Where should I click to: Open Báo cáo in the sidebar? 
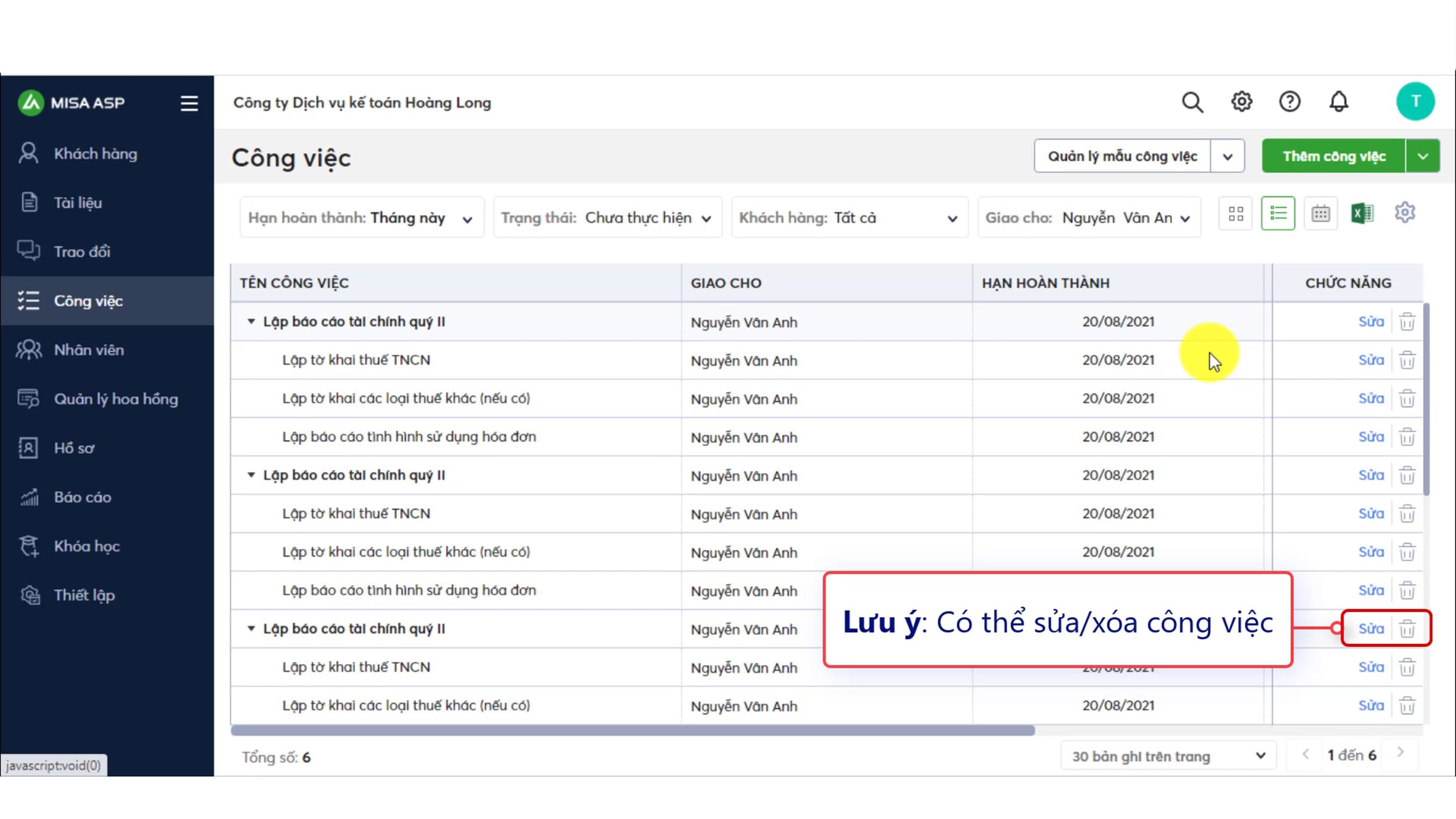point(107,497)
